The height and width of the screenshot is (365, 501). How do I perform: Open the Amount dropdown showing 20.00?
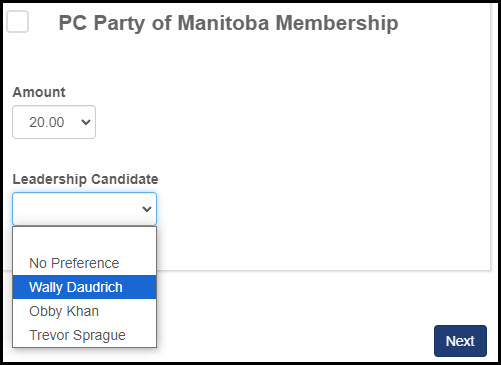click(x=54, y=122)
